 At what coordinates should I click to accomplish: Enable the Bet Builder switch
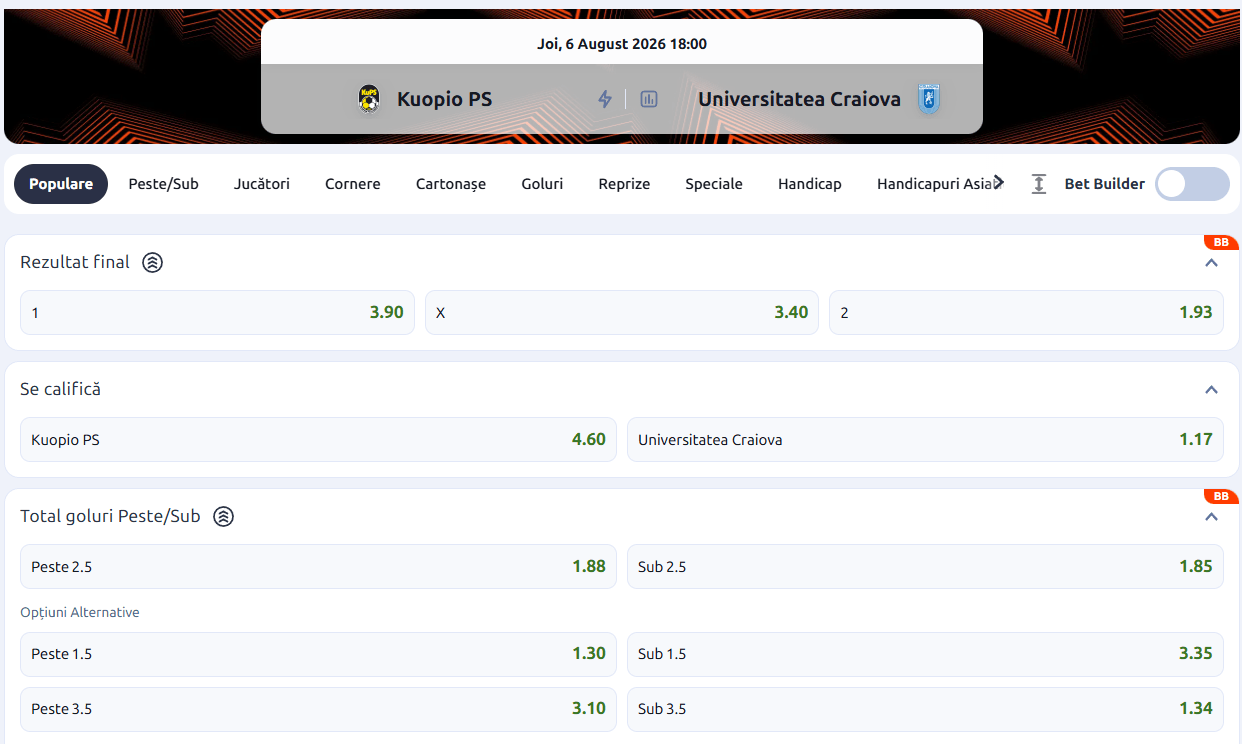tap(1192, 184)
